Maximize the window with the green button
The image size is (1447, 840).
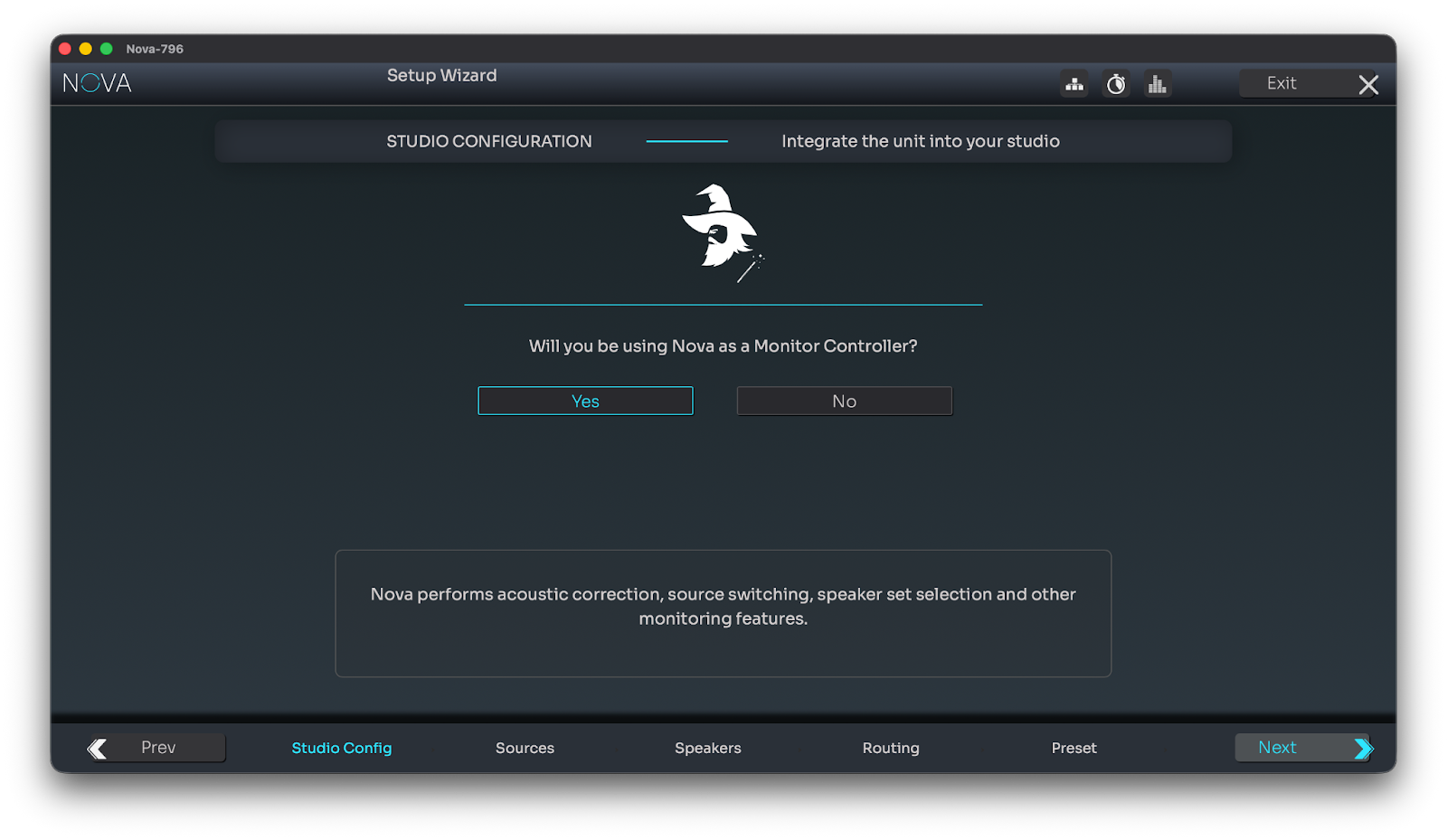tap(107, 49)
